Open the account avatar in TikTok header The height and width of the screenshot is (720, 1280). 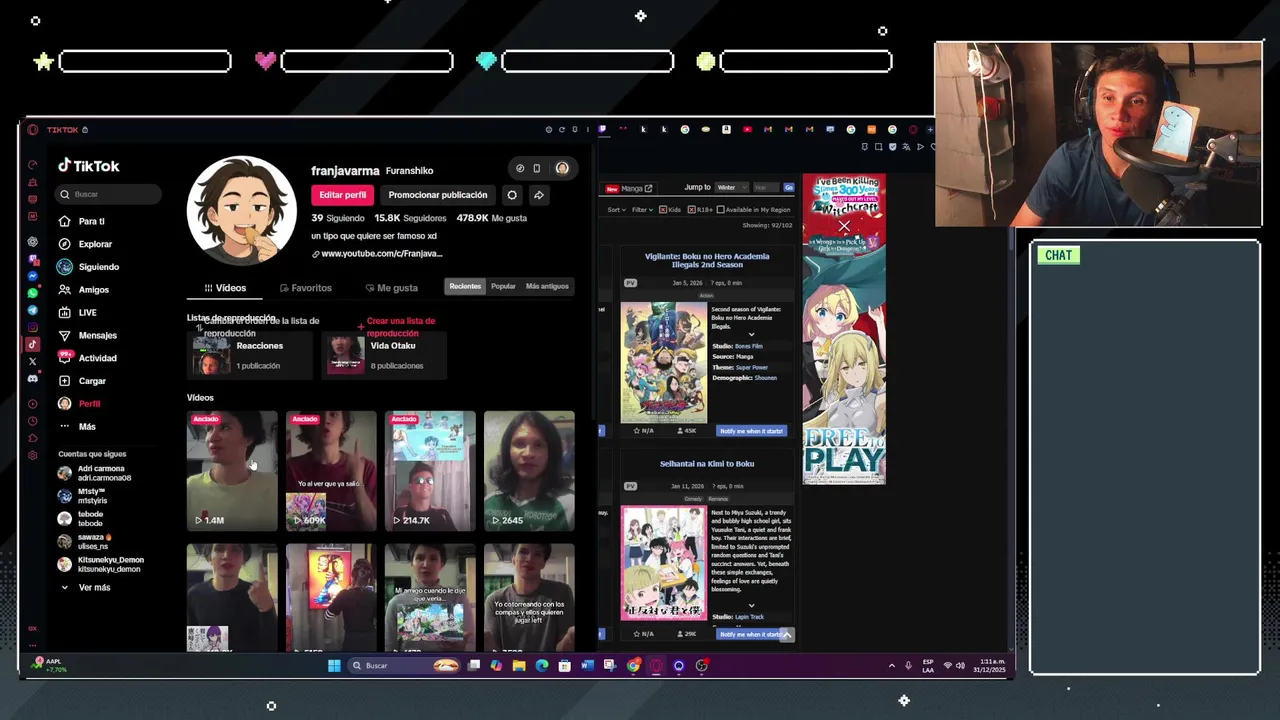562,168
